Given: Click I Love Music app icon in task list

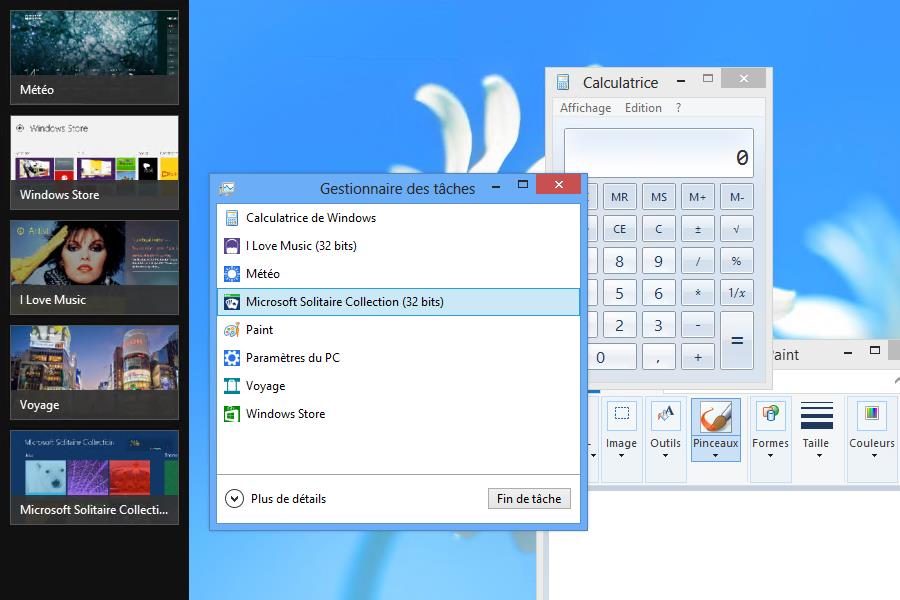Looking at the screenshot, I should [232, 246].
